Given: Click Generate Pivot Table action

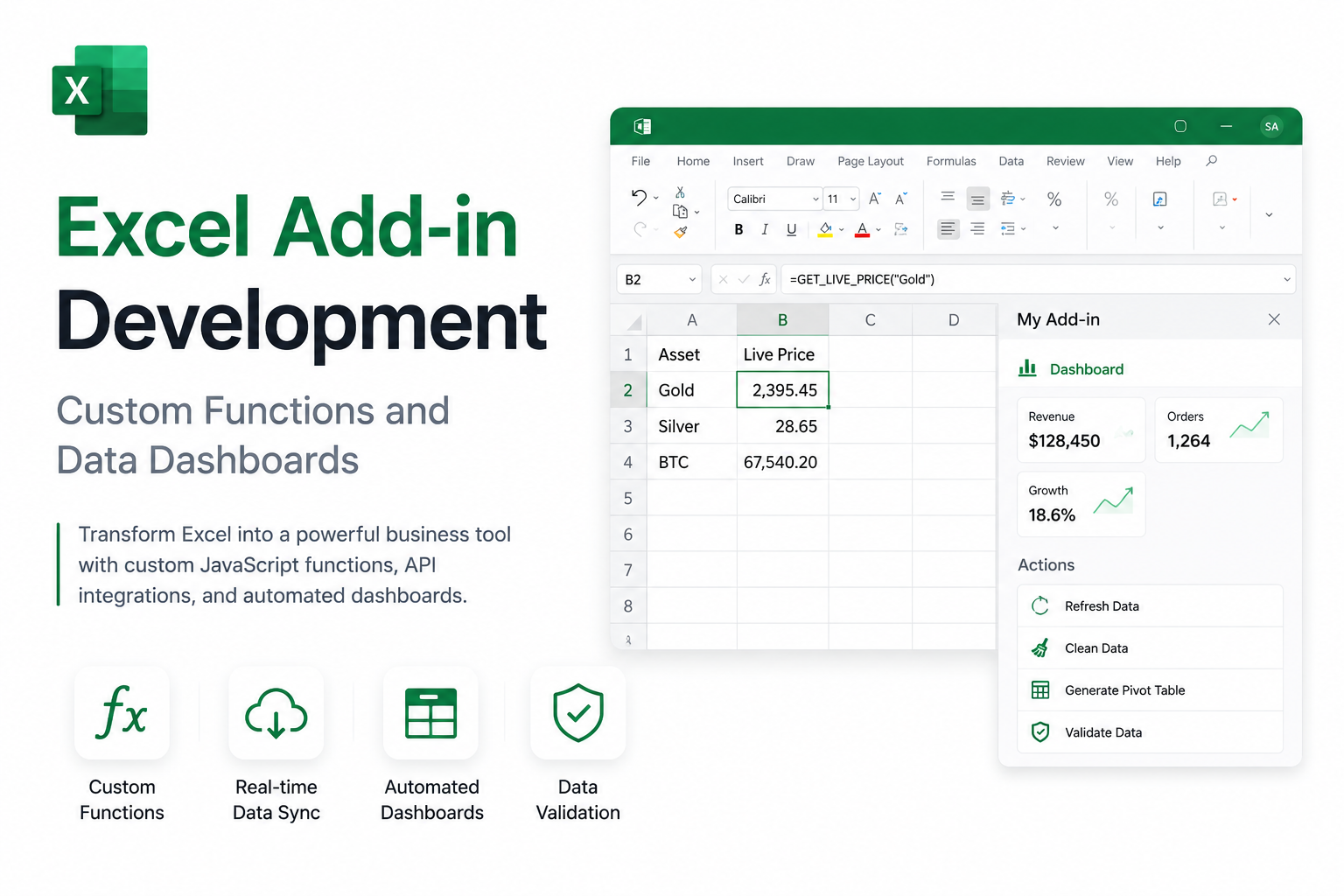Looking at the screenshot, I should point(1150,690).
